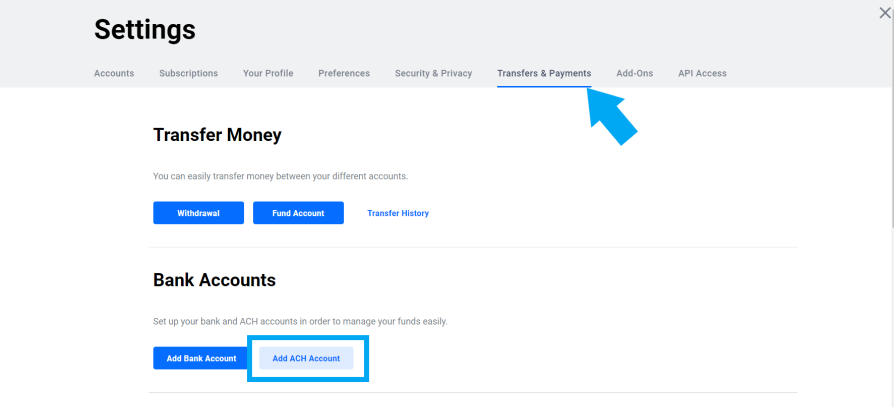
Task: Select the Preferences tab
Action: [344, 74]
